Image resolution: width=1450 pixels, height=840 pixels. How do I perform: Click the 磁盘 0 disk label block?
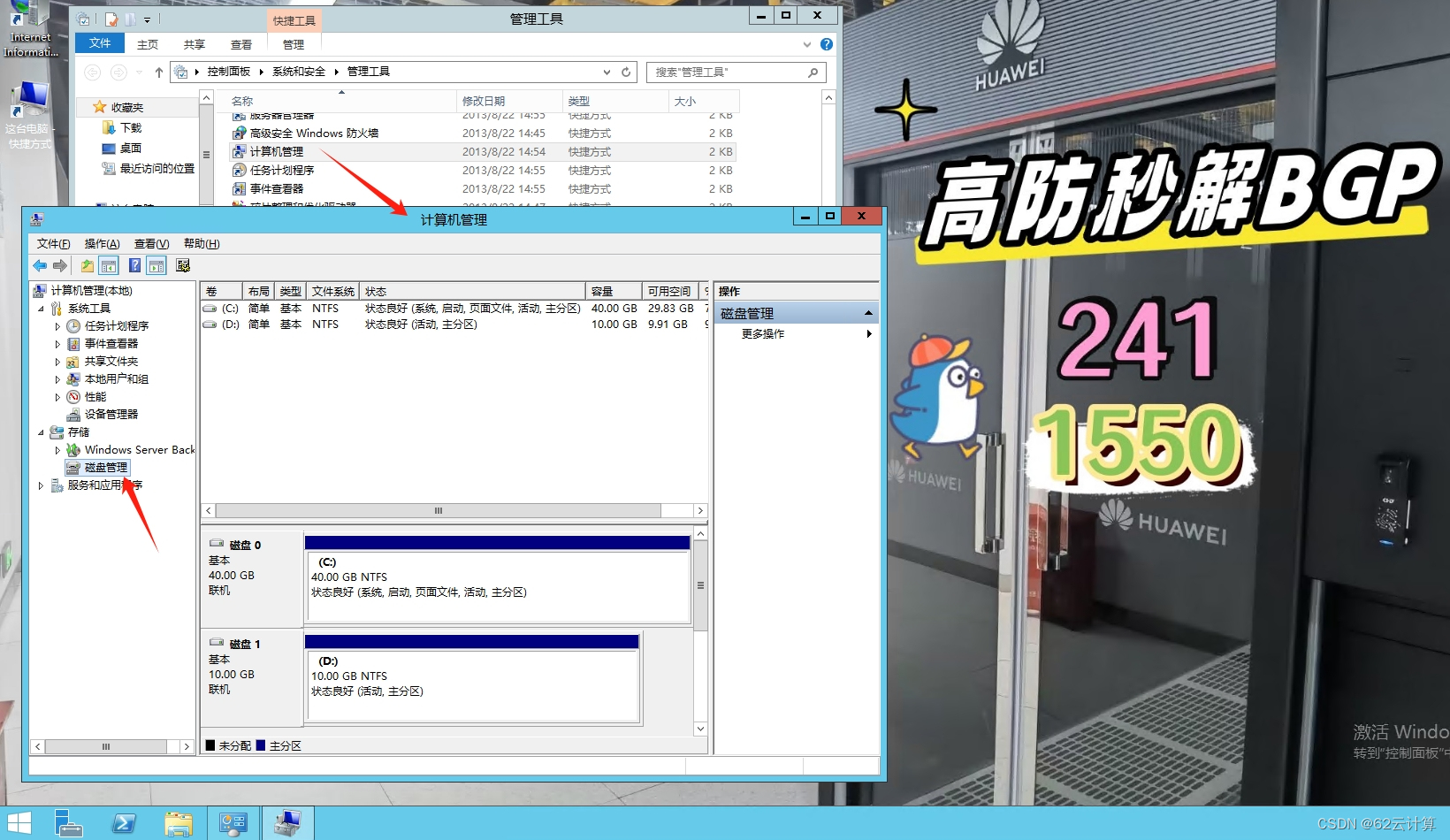(x=252, y=578)
